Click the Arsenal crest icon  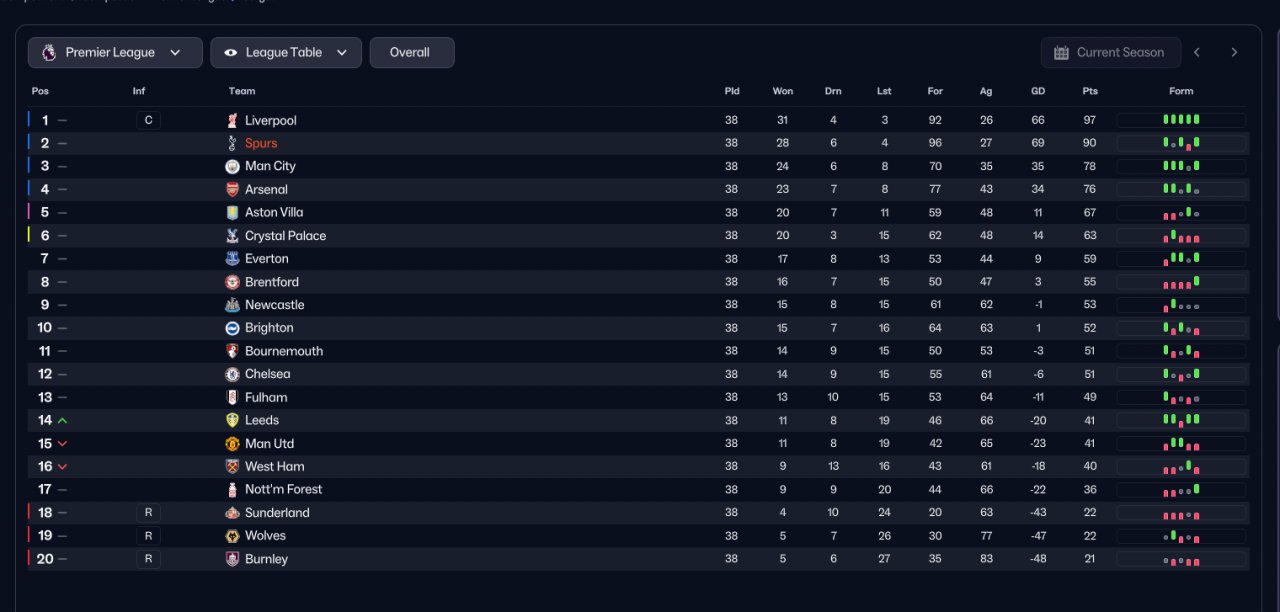232,189
